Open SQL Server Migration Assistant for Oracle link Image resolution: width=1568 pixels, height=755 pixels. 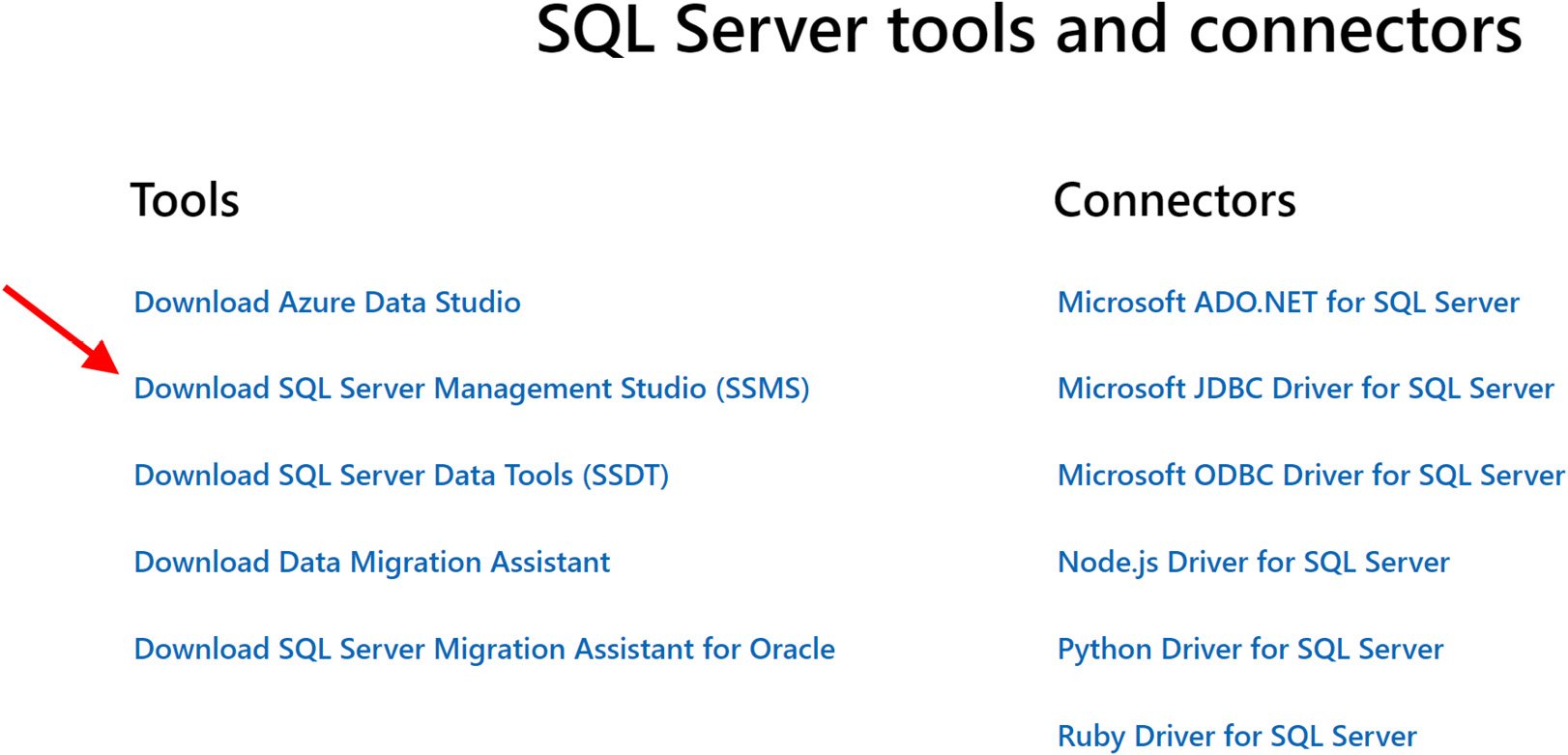click(x=484, y=649)
